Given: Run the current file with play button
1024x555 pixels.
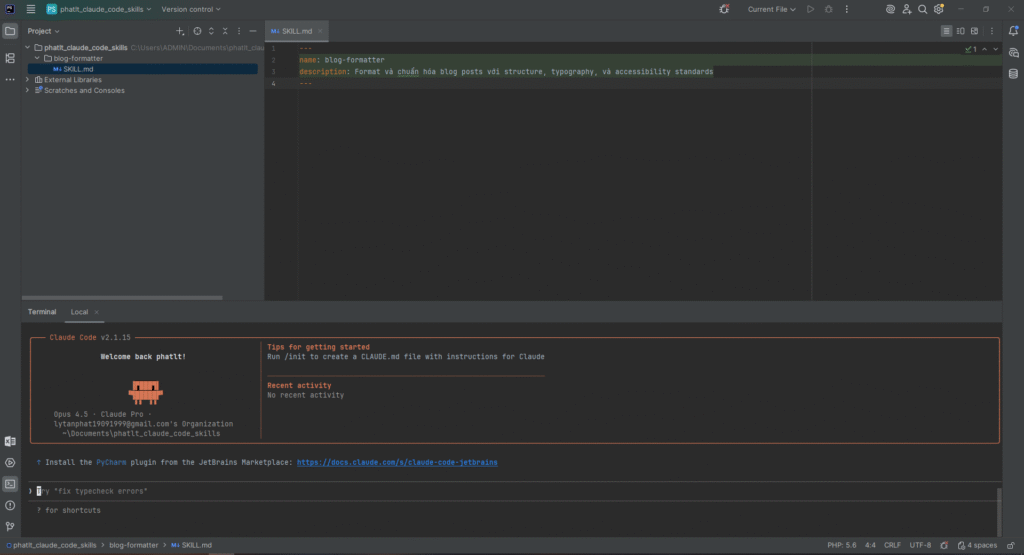Looking at the screenshot, I should pyautogui.click(x=810, y=9).
